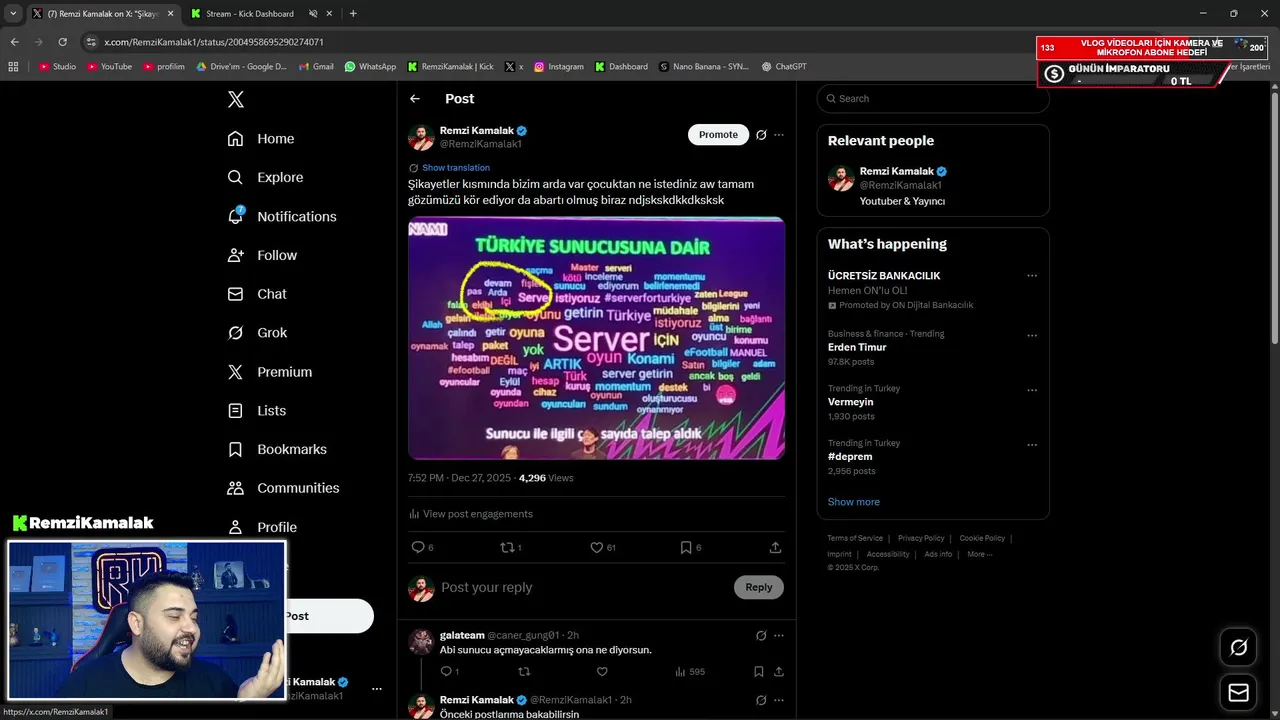Open the ChatGPT bookmark

pos(784,67)
